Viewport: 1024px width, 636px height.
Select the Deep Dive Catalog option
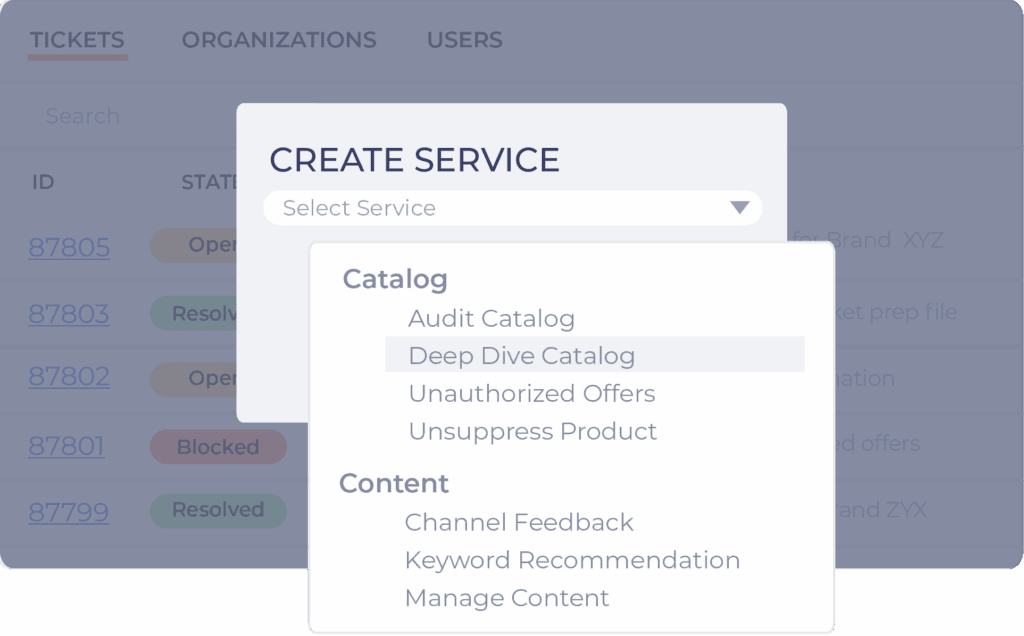pyautogui.click(x=521, y=356)
